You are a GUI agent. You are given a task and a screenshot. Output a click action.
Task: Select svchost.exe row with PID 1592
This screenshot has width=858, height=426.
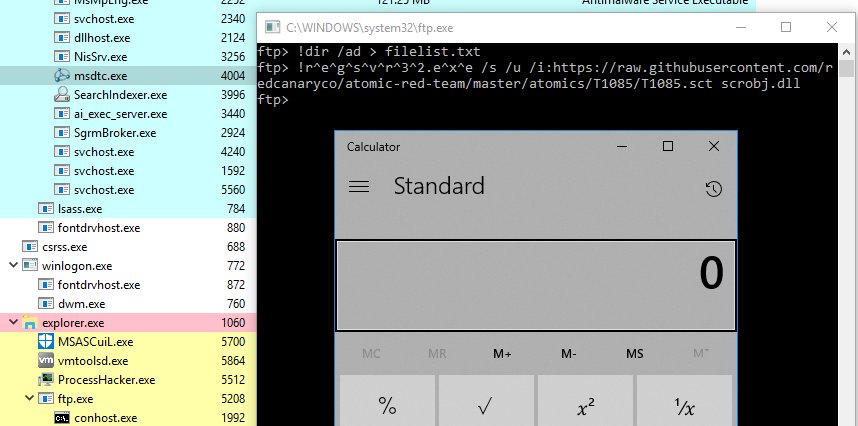(x=128, y=171)
